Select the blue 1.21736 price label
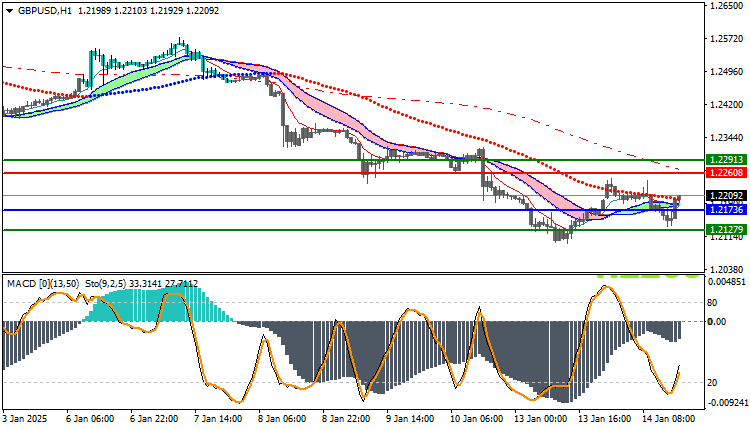 [727, 209]
